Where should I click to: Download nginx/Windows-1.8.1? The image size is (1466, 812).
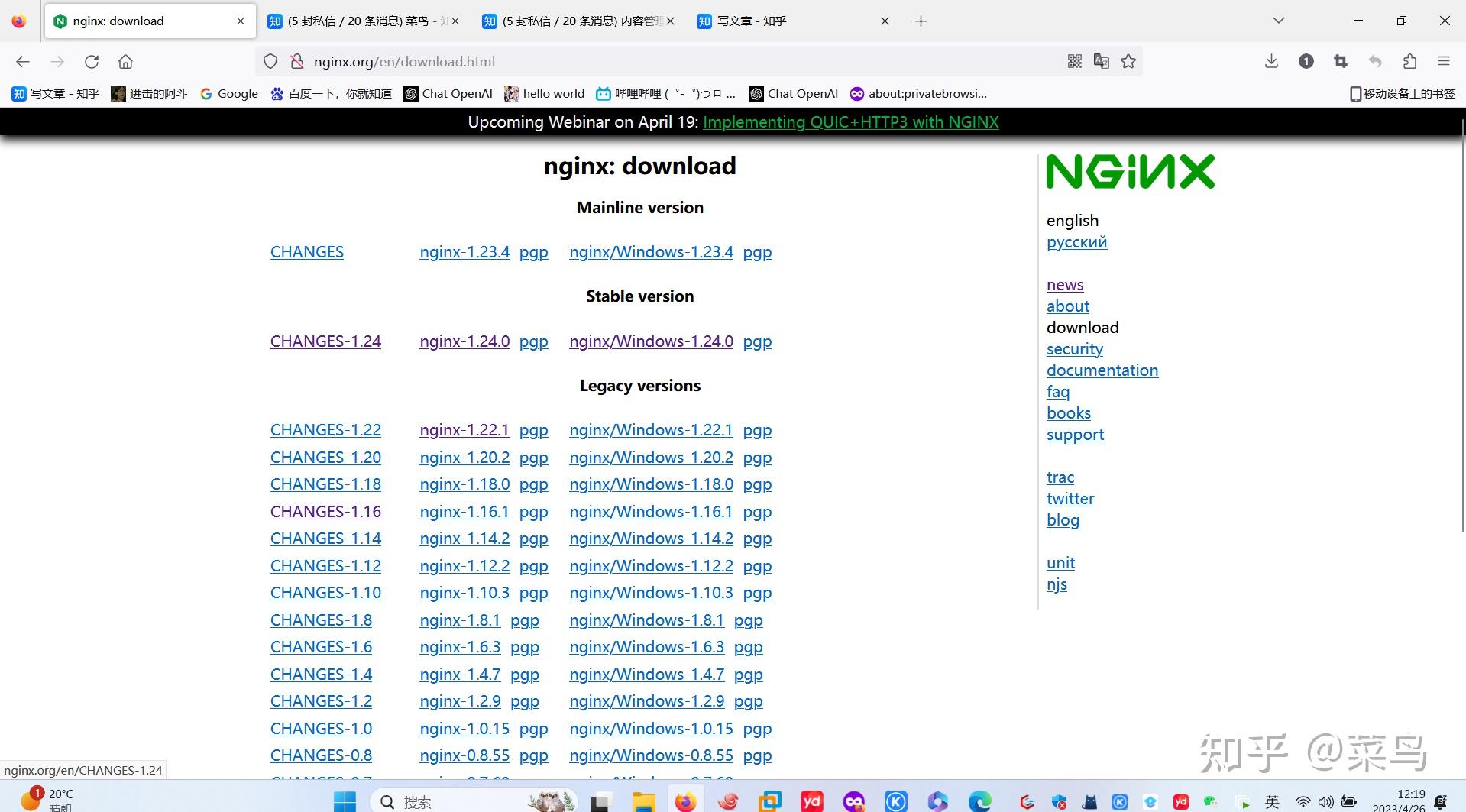[x=646, y=620]
